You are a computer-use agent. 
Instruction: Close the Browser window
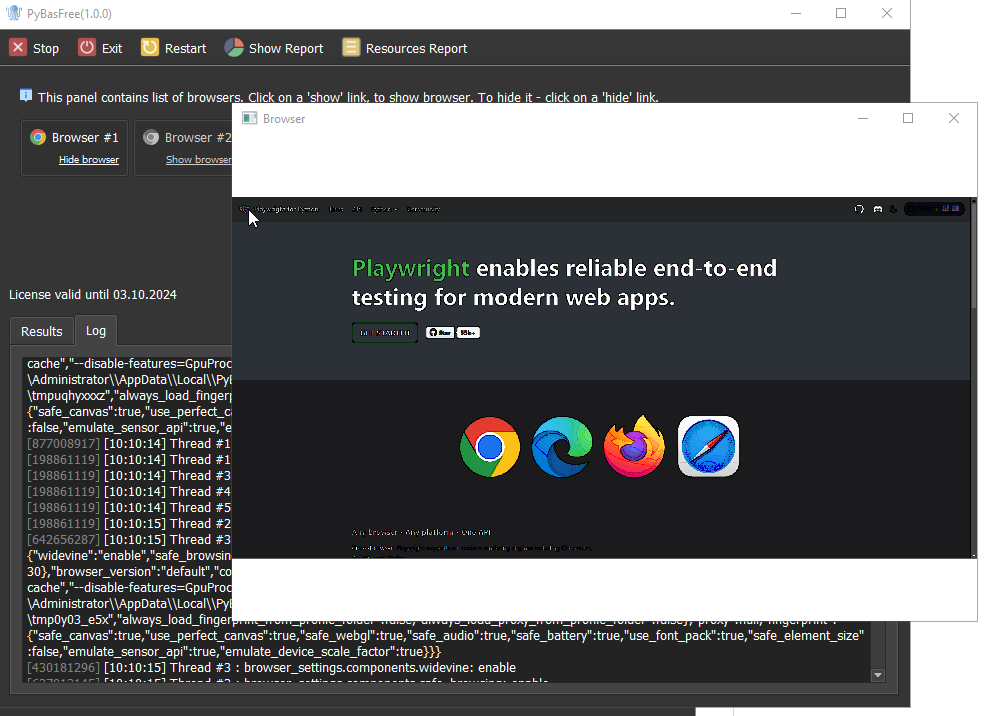click(954, 118)
